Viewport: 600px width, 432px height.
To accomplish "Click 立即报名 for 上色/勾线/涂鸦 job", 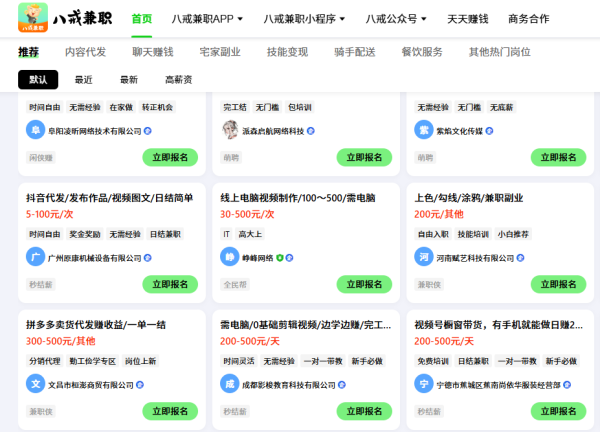I will [558, 284].
